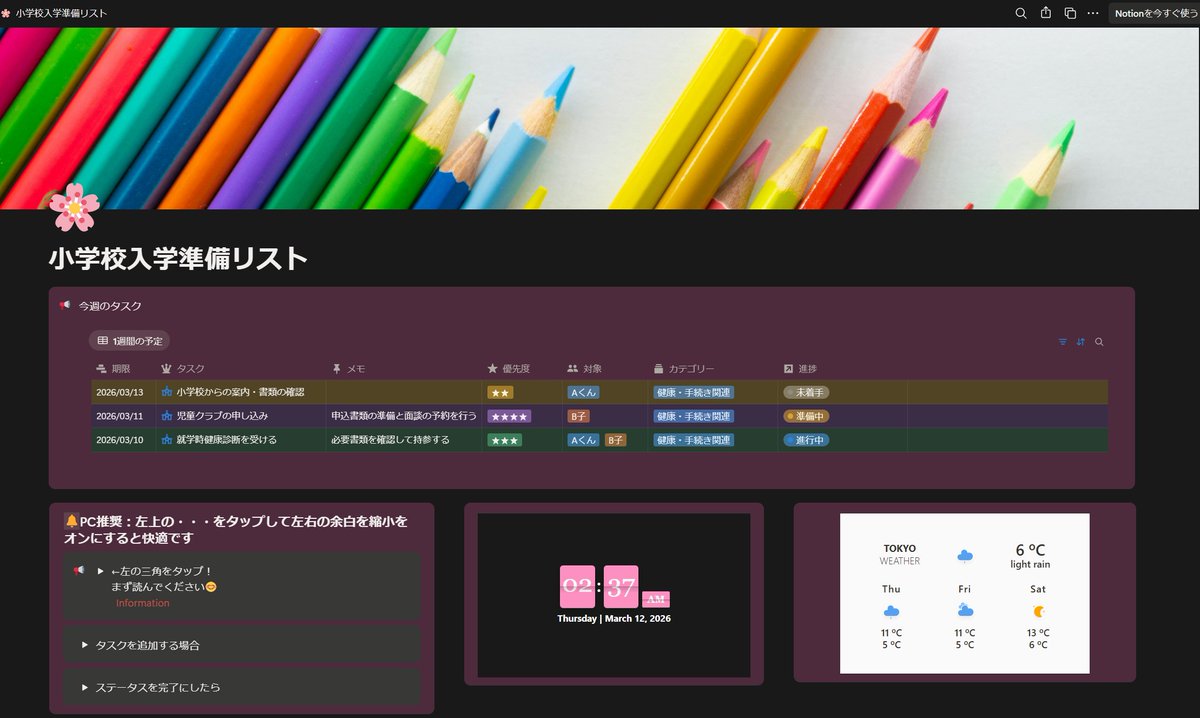Click the sort icon on the task database
Screen dimensions: 1200x718
1081,341
